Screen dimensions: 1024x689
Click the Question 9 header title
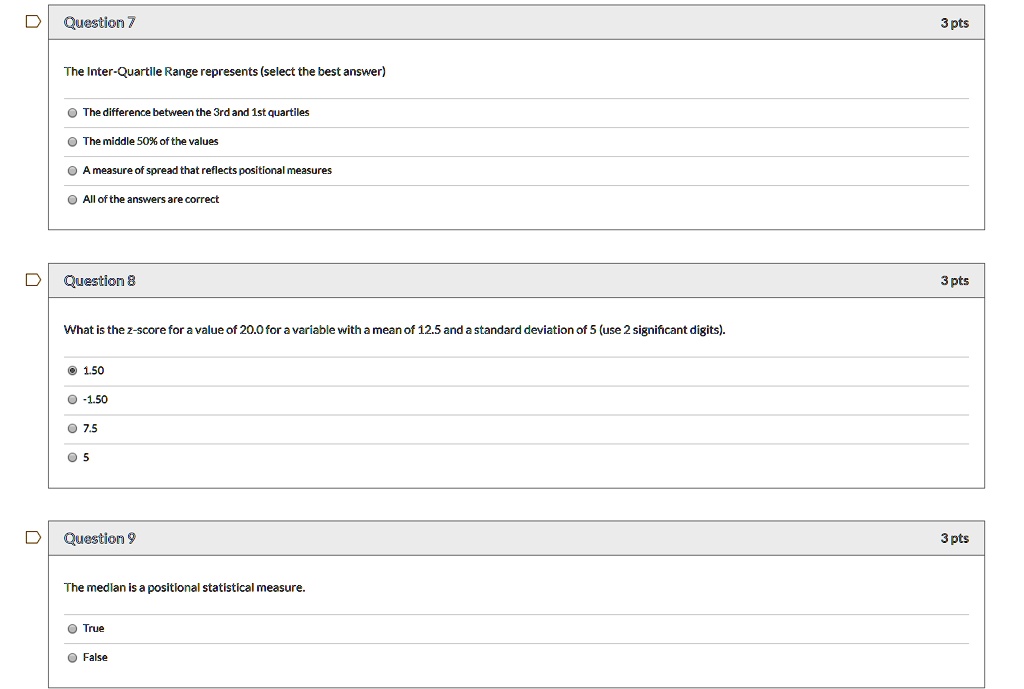(x=99, y=539)
